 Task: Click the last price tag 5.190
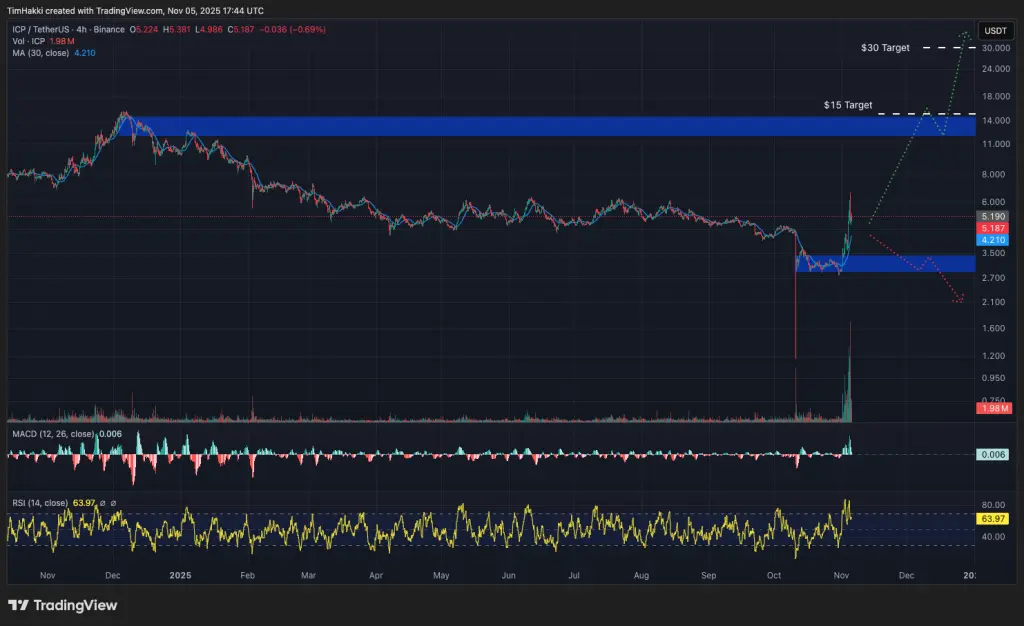(x=993, y=216)
